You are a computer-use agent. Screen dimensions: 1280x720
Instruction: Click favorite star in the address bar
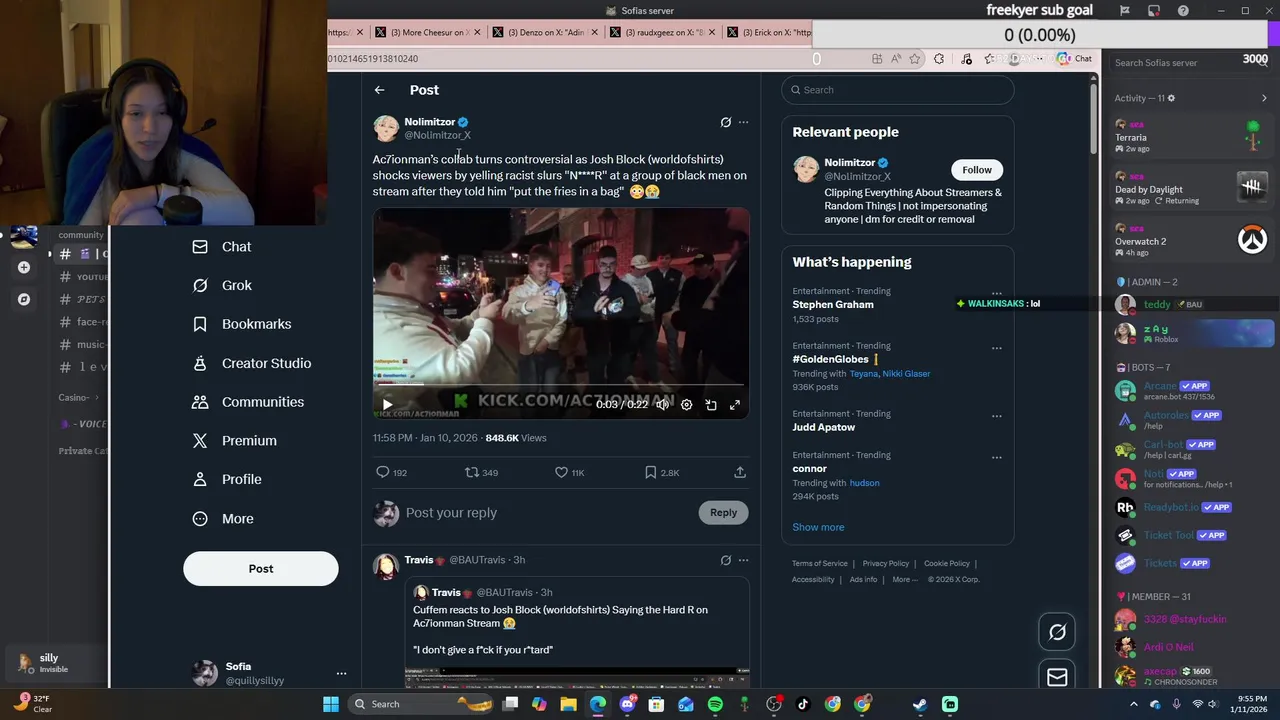[915, 59]
